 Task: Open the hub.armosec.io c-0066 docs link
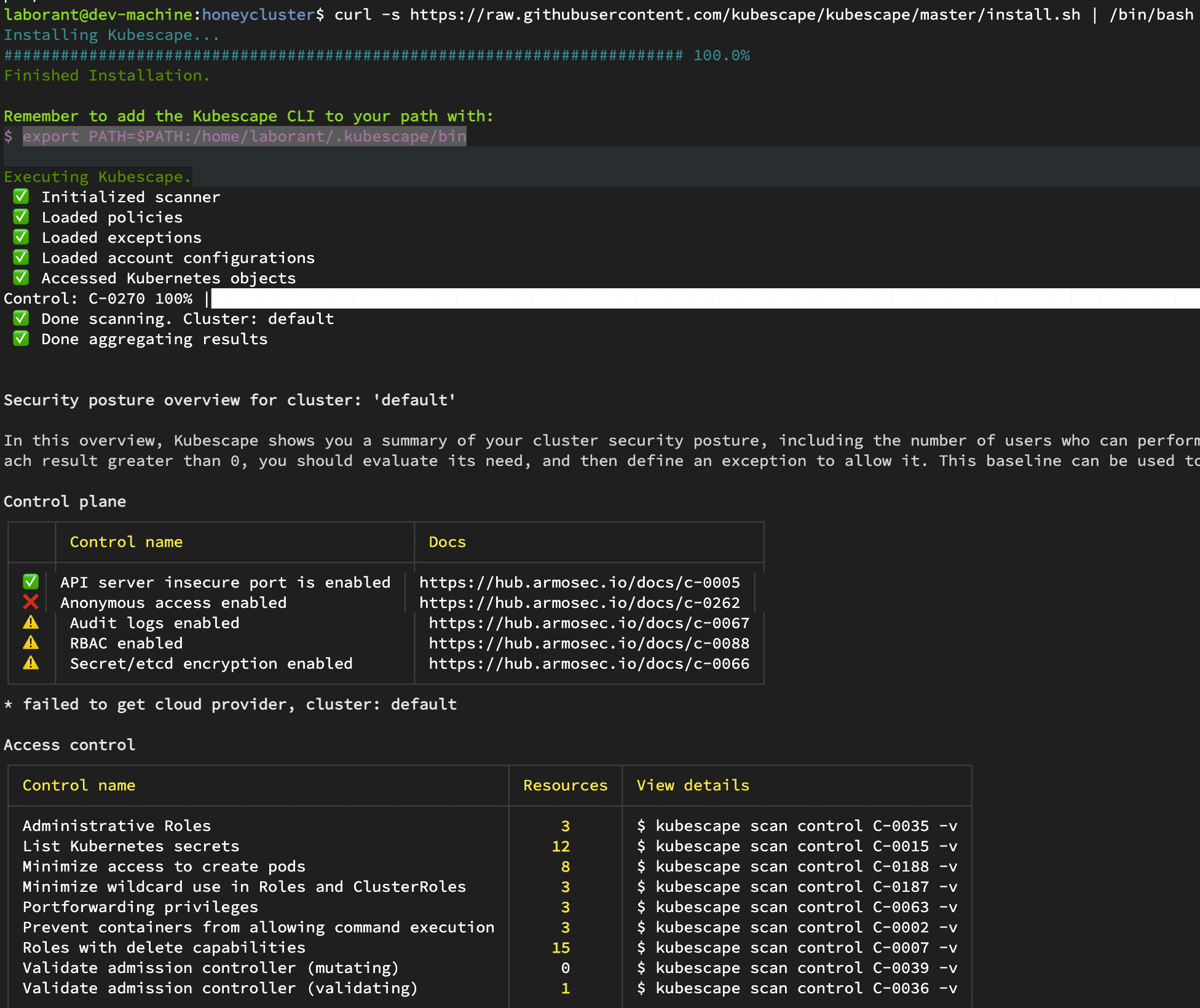(x=589, y=663)
